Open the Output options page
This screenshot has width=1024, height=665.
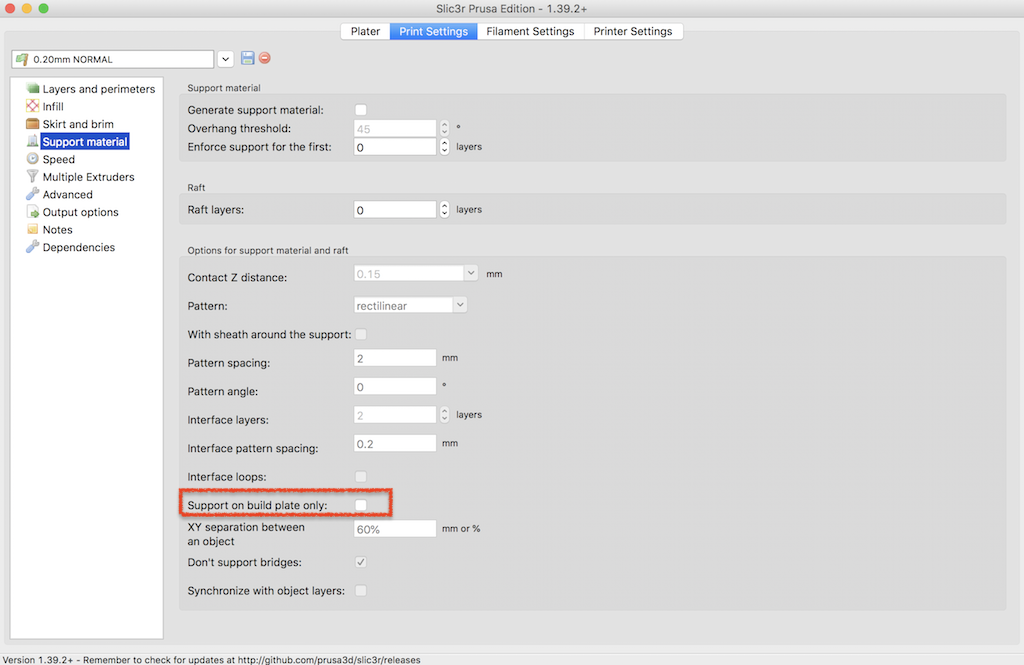[x=80, y=212]
